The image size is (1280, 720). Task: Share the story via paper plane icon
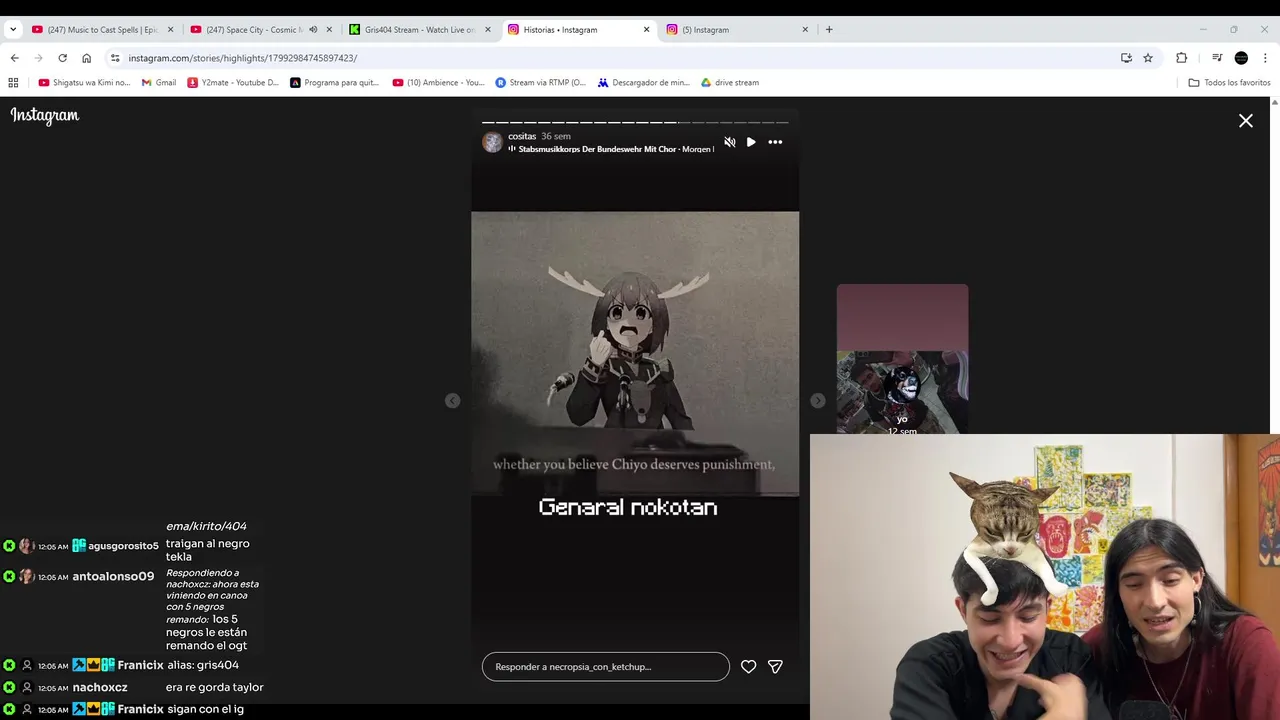point(775,666)
